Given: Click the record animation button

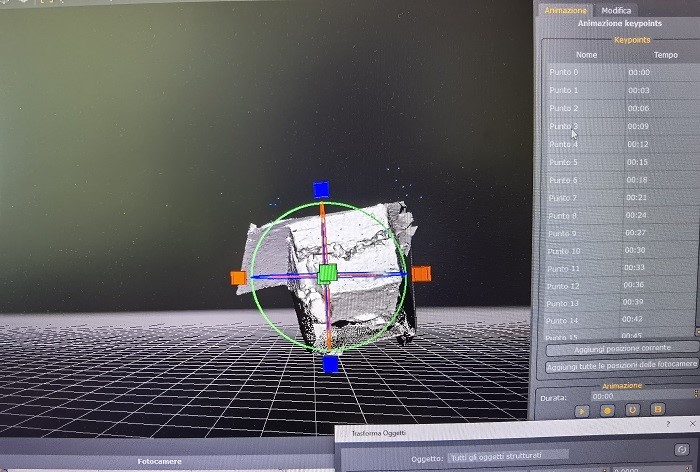Looking at the screenshot, I should coord(606,409).
